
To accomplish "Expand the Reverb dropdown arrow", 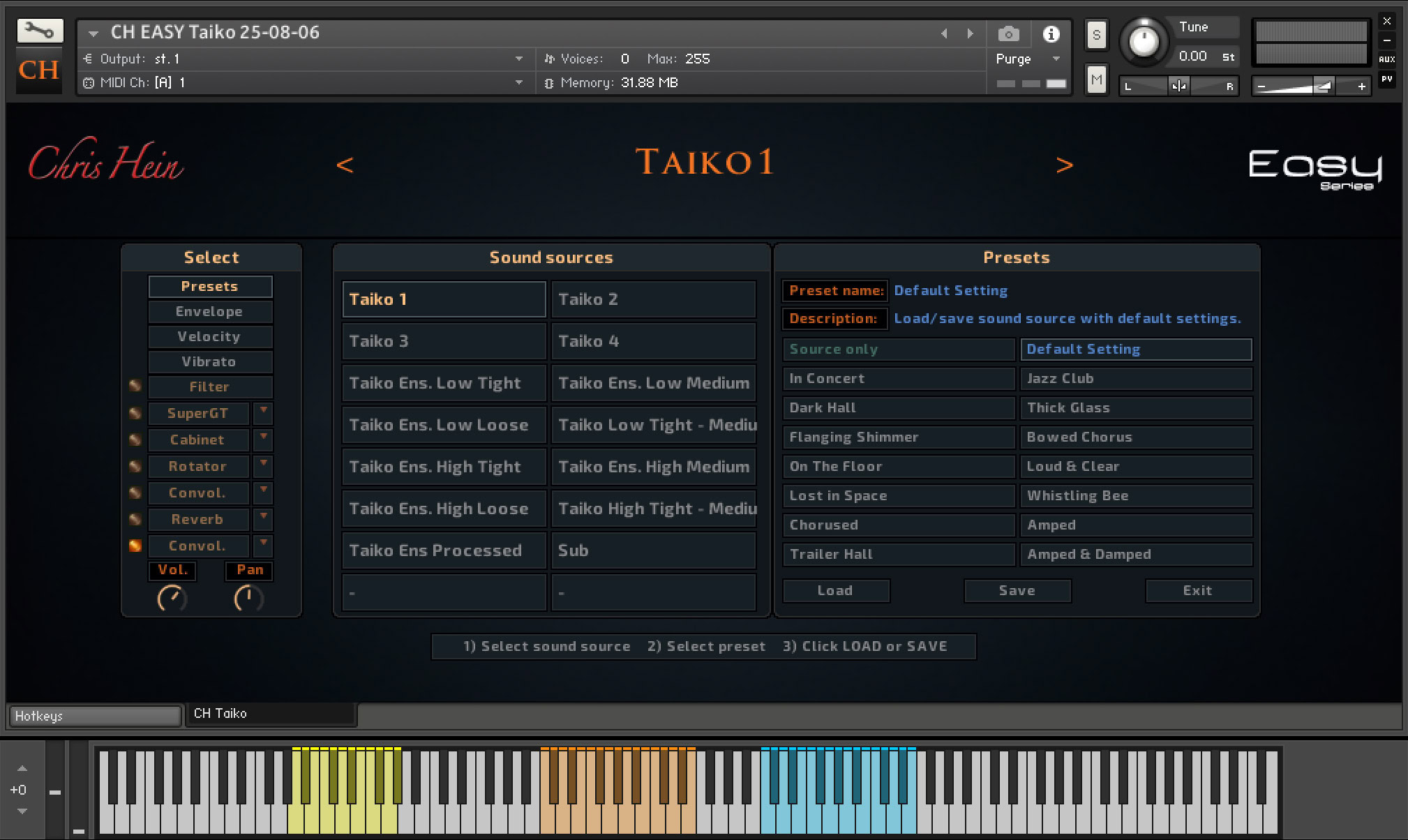I will [x=263, y=518].
